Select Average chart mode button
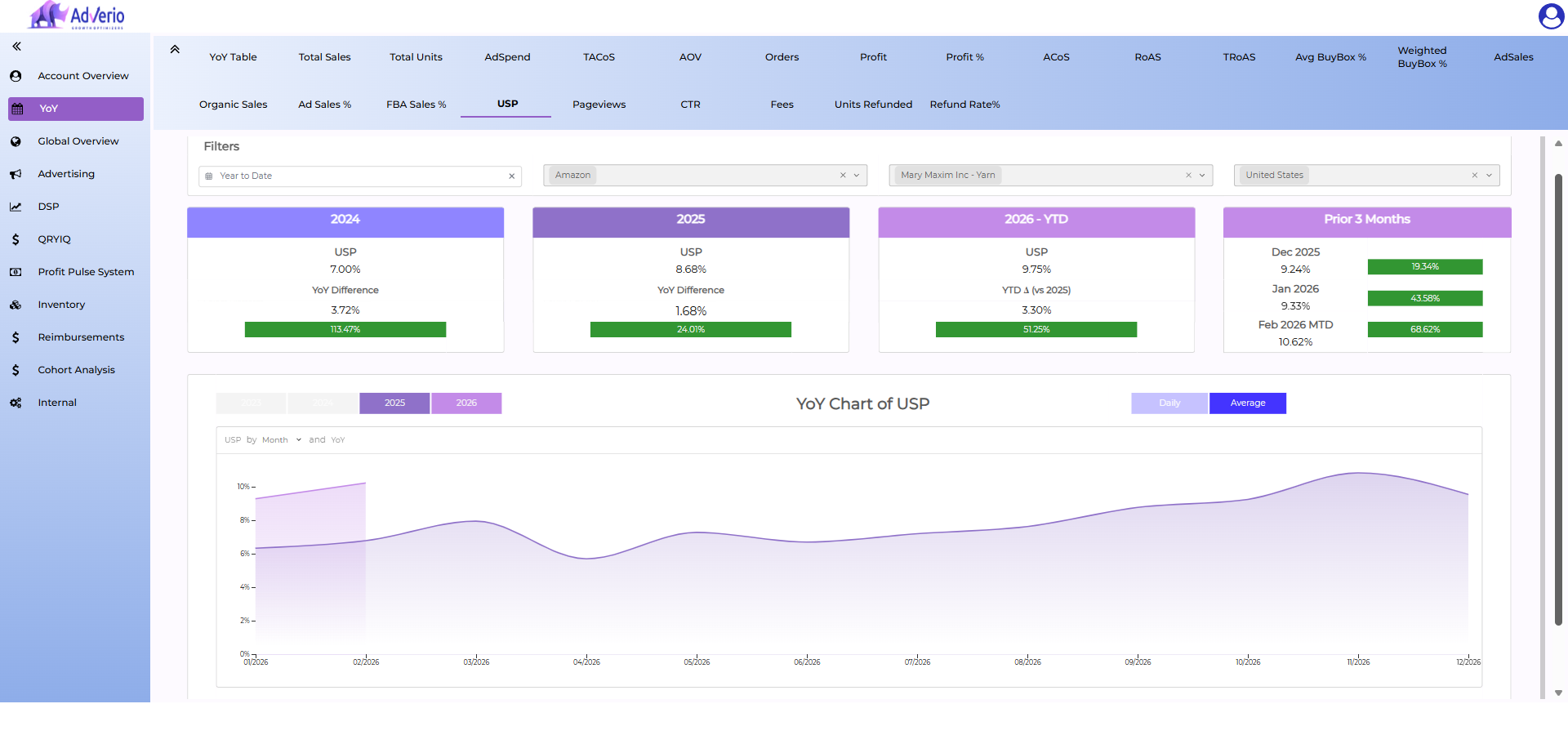Viewport: 1568px width, 744px height. pos(1247,403)
